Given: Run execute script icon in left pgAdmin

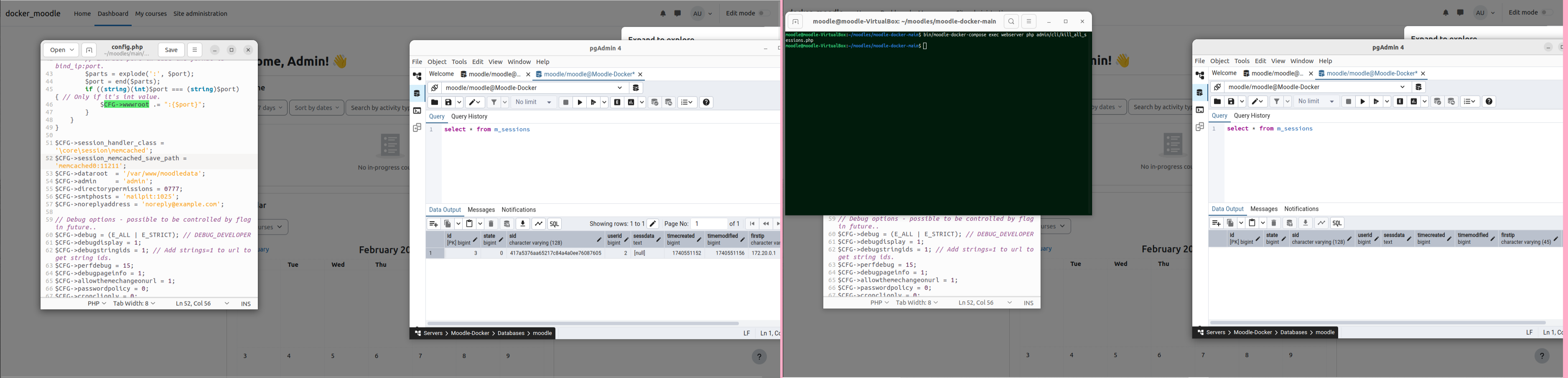Looking at the screenshot, I should click(594, 102).
